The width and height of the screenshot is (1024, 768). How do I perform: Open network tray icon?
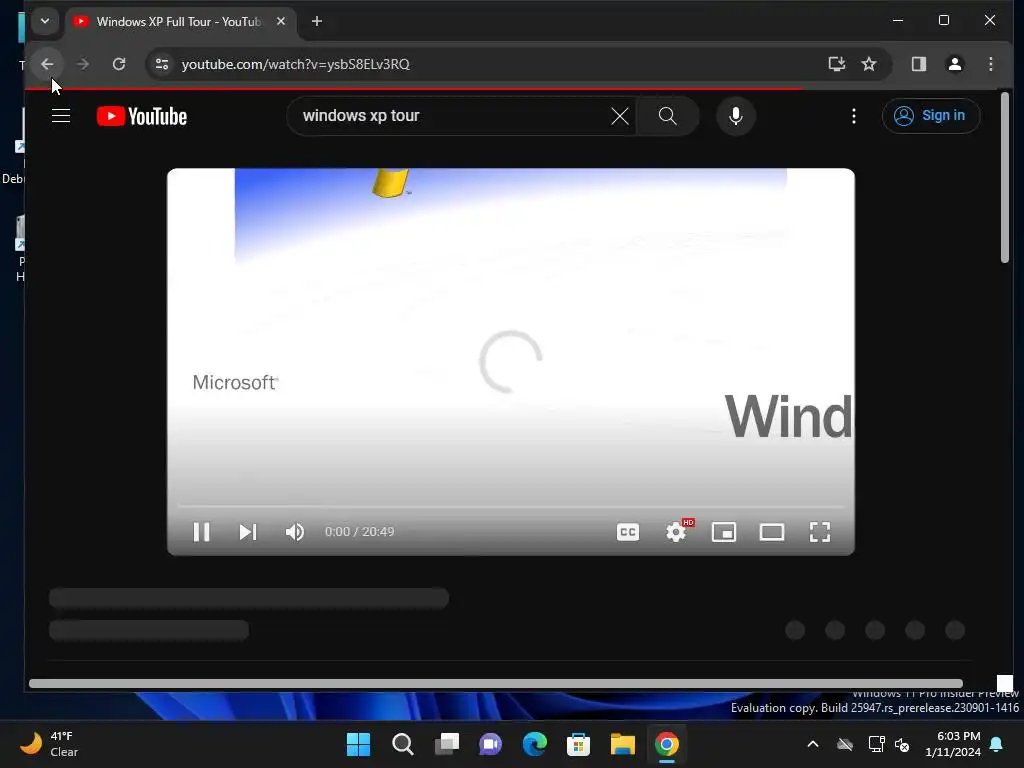point(876,744)
